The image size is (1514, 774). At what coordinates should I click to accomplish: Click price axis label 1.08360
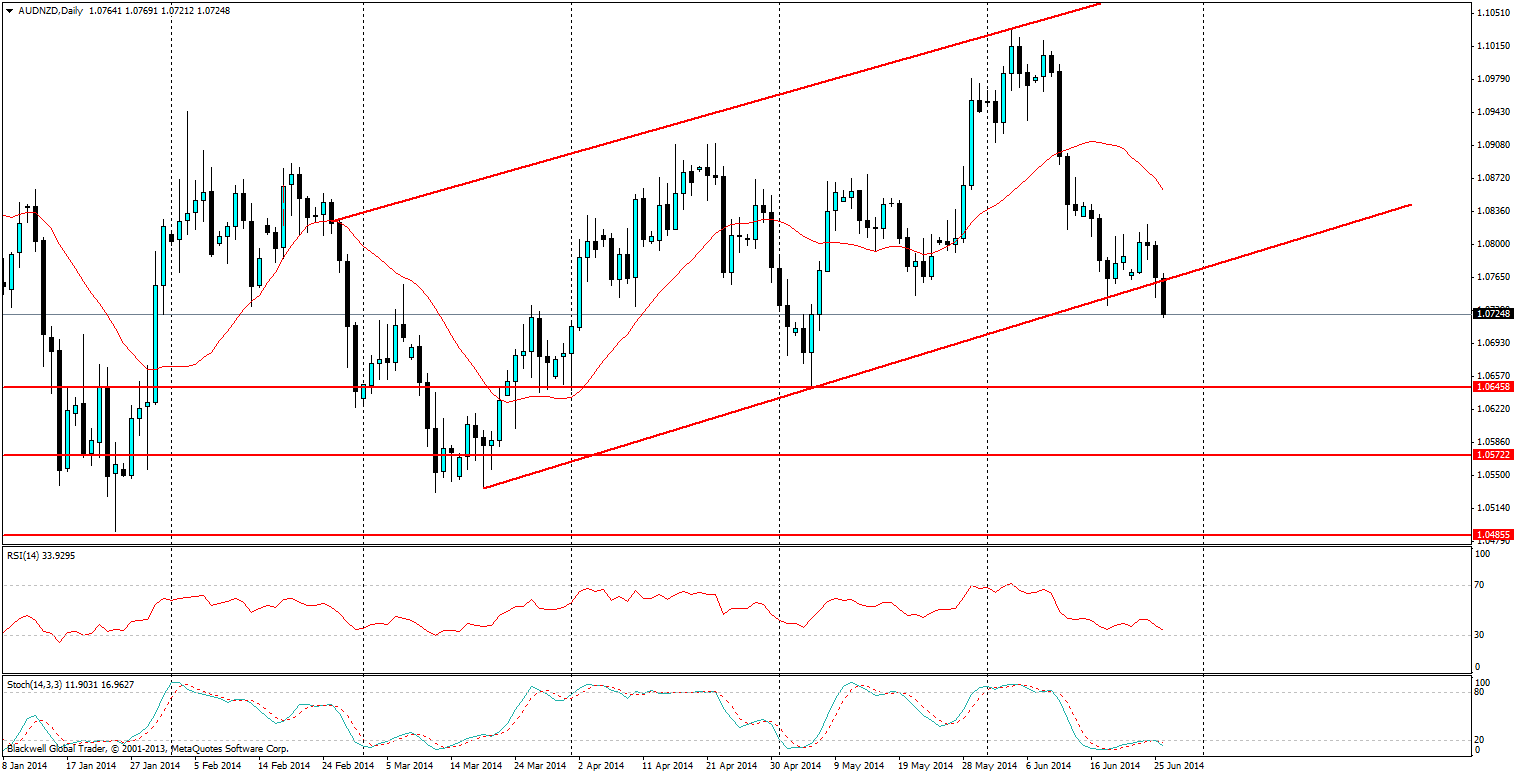(1493, 211)
